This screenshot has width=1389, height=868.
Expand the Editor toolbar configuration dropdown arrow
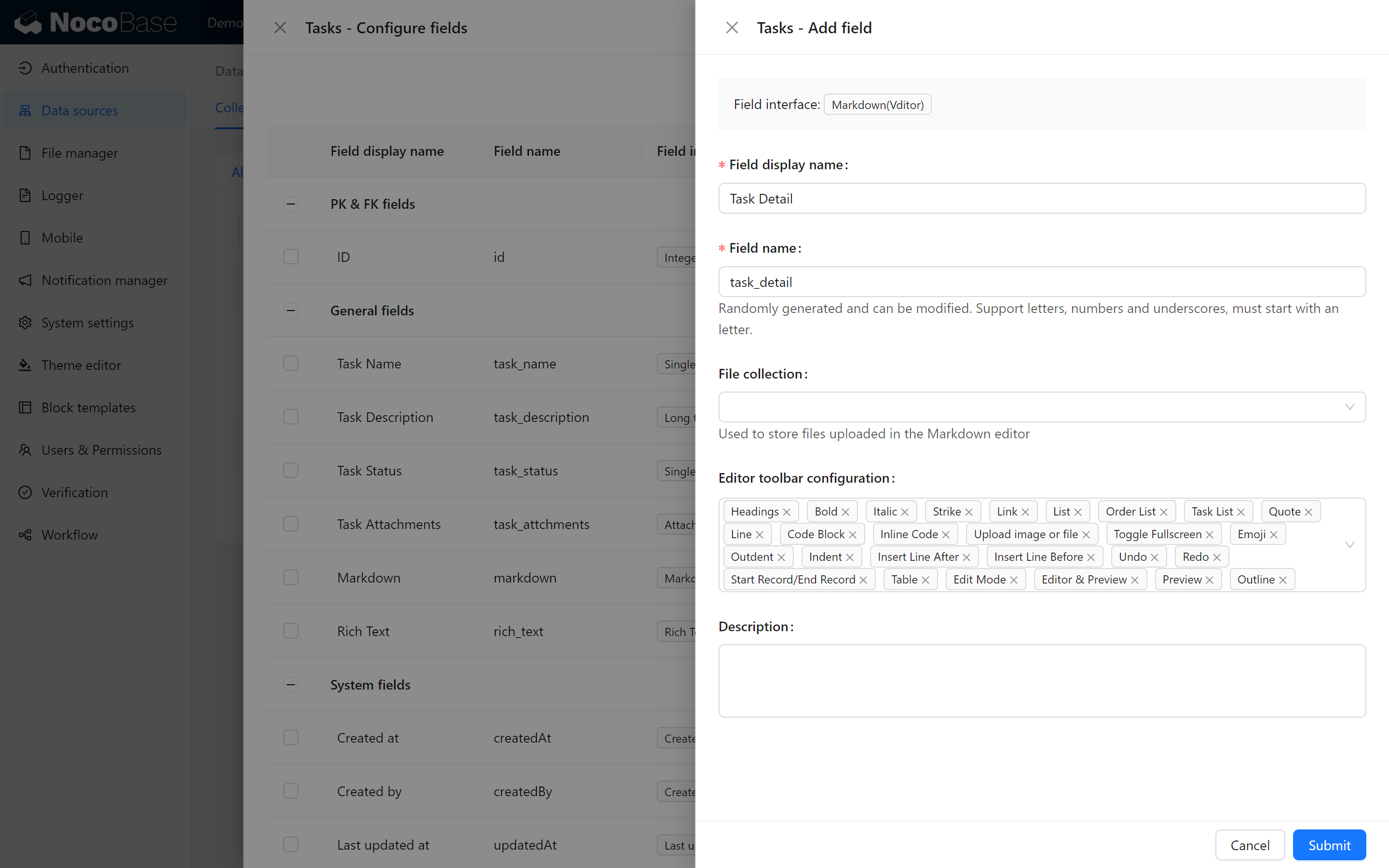point(1349,545)
